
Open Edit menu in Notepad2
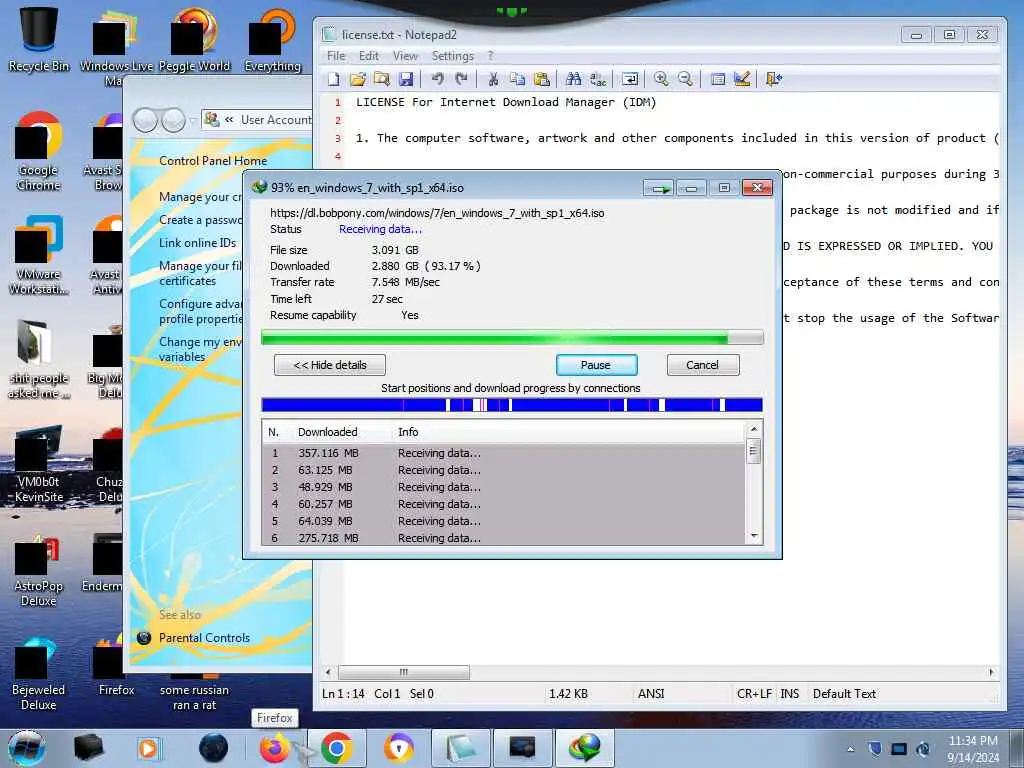(x=368, y=56)
